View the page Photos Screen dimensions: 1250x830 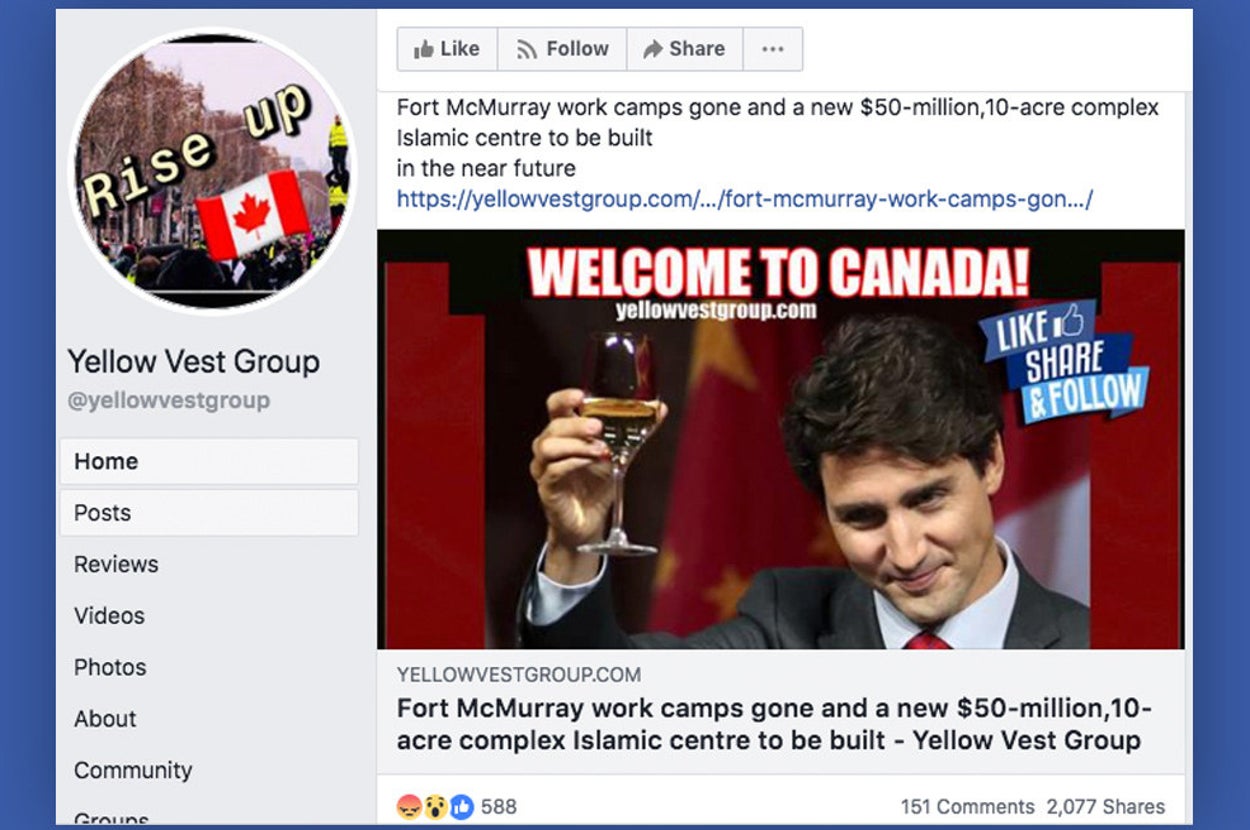pos(110,667)
